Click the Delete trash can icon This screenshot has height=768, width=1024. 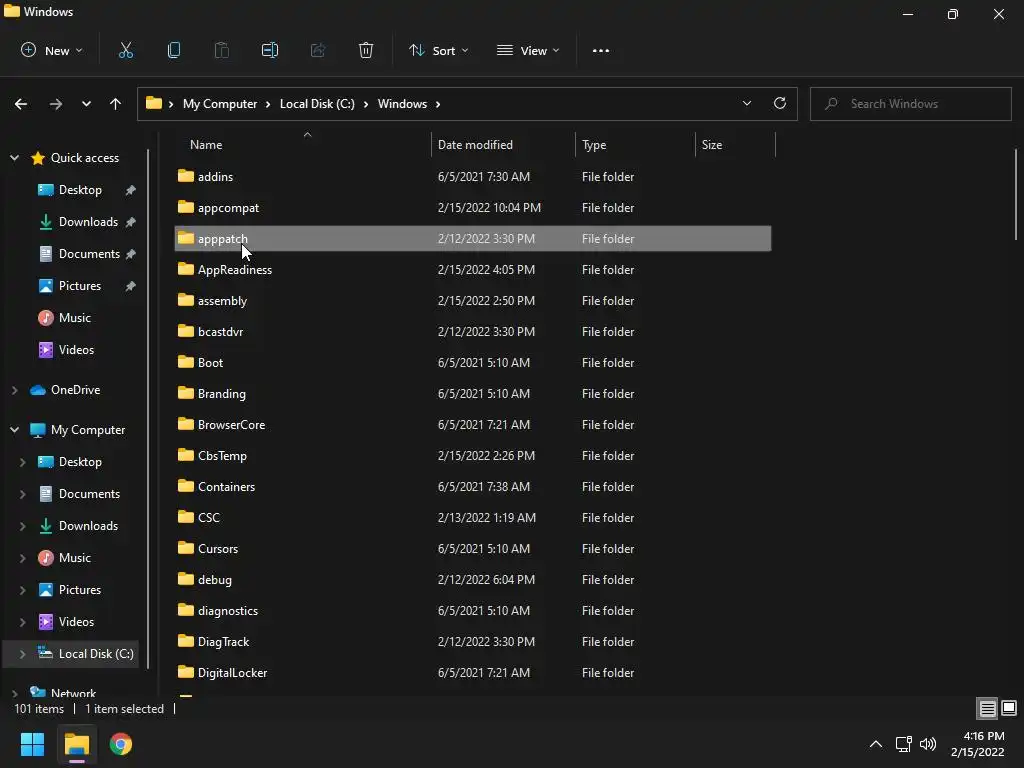point(366,50)
